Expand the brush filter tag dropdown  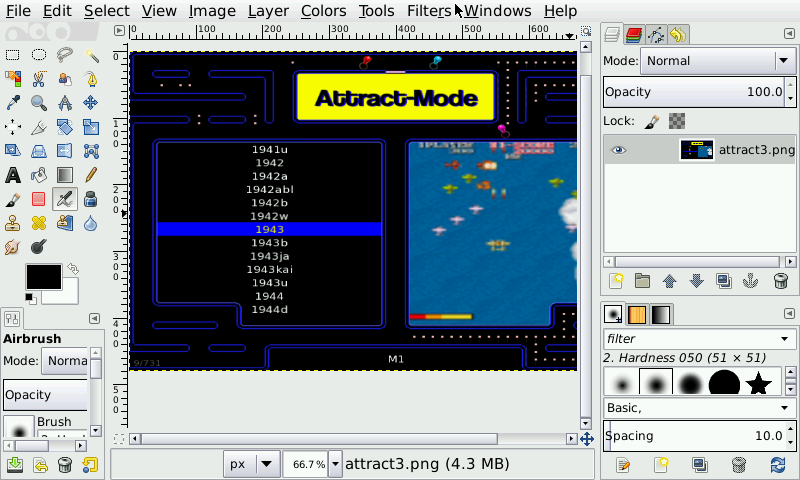tap(784, 339)
